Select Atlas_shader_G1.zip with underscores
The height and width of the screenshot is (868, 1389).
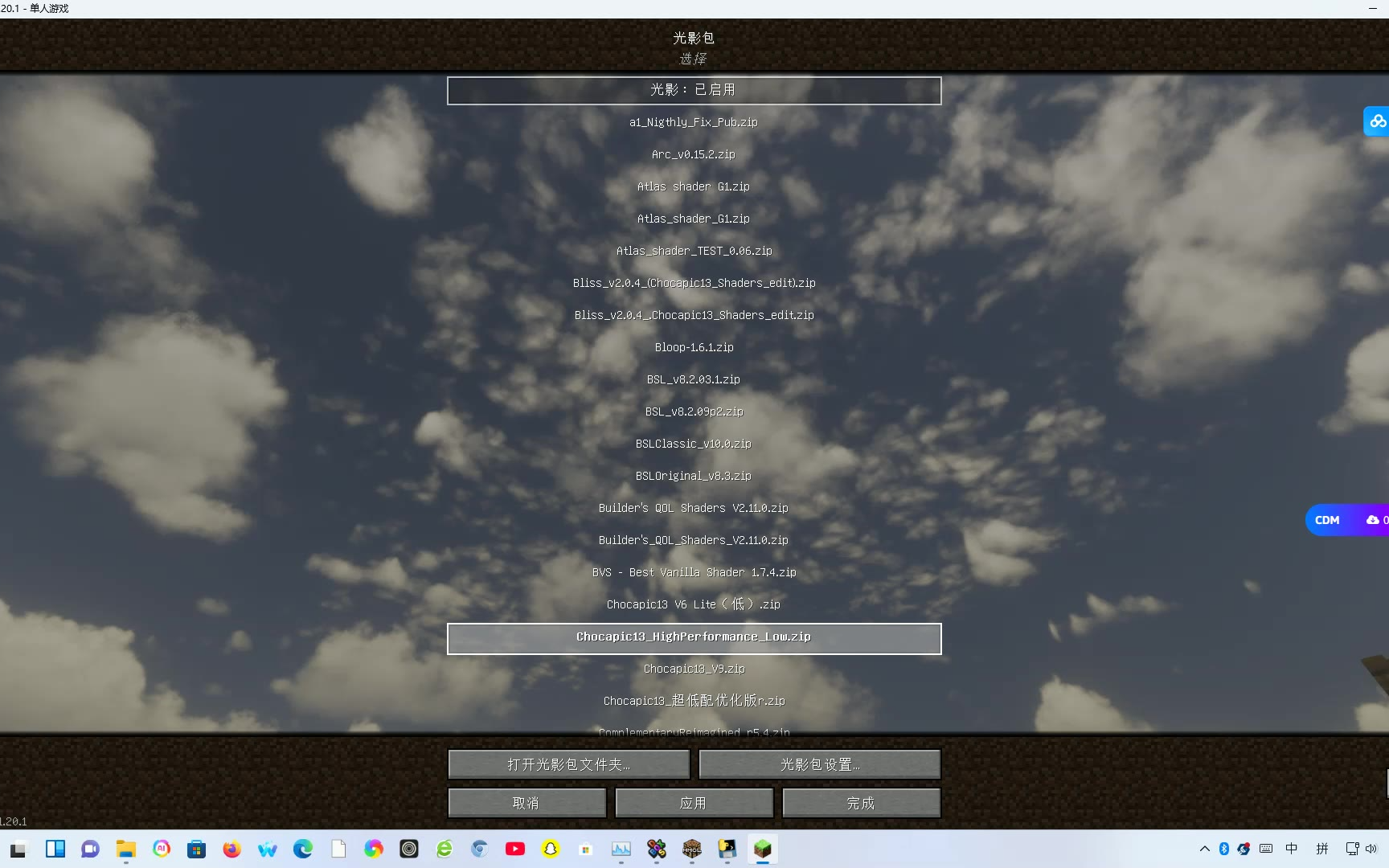pyautogui.click(x=694, y=219)
